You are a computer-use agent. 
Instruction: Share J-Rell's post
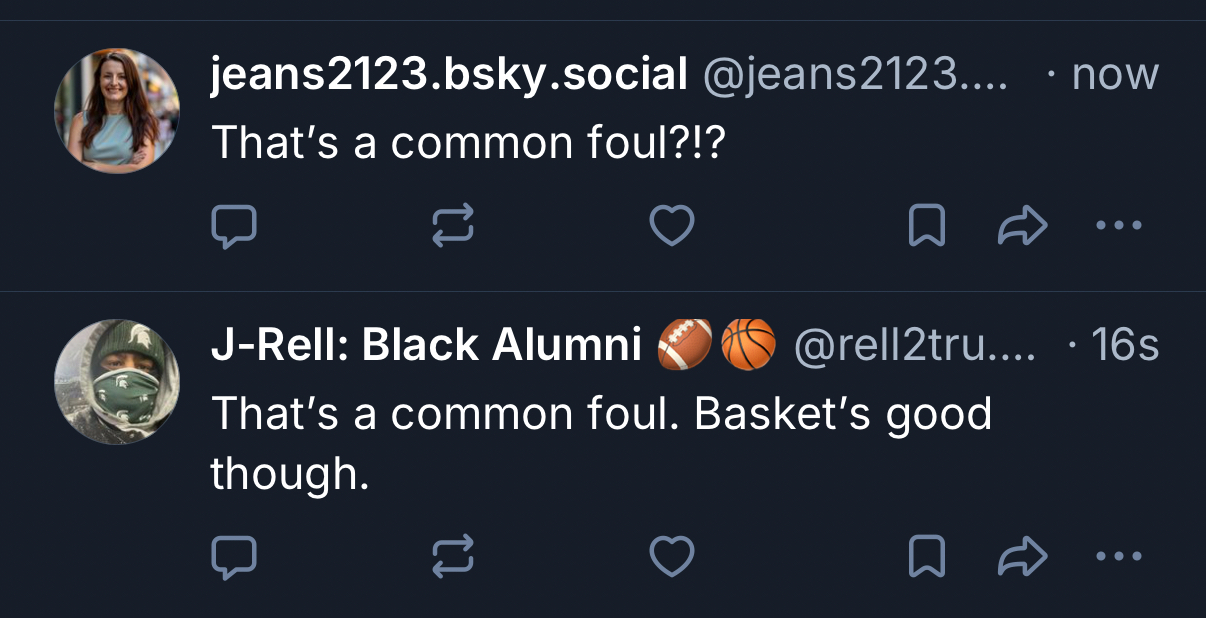pyautogui.click(x=1022, y=557)
